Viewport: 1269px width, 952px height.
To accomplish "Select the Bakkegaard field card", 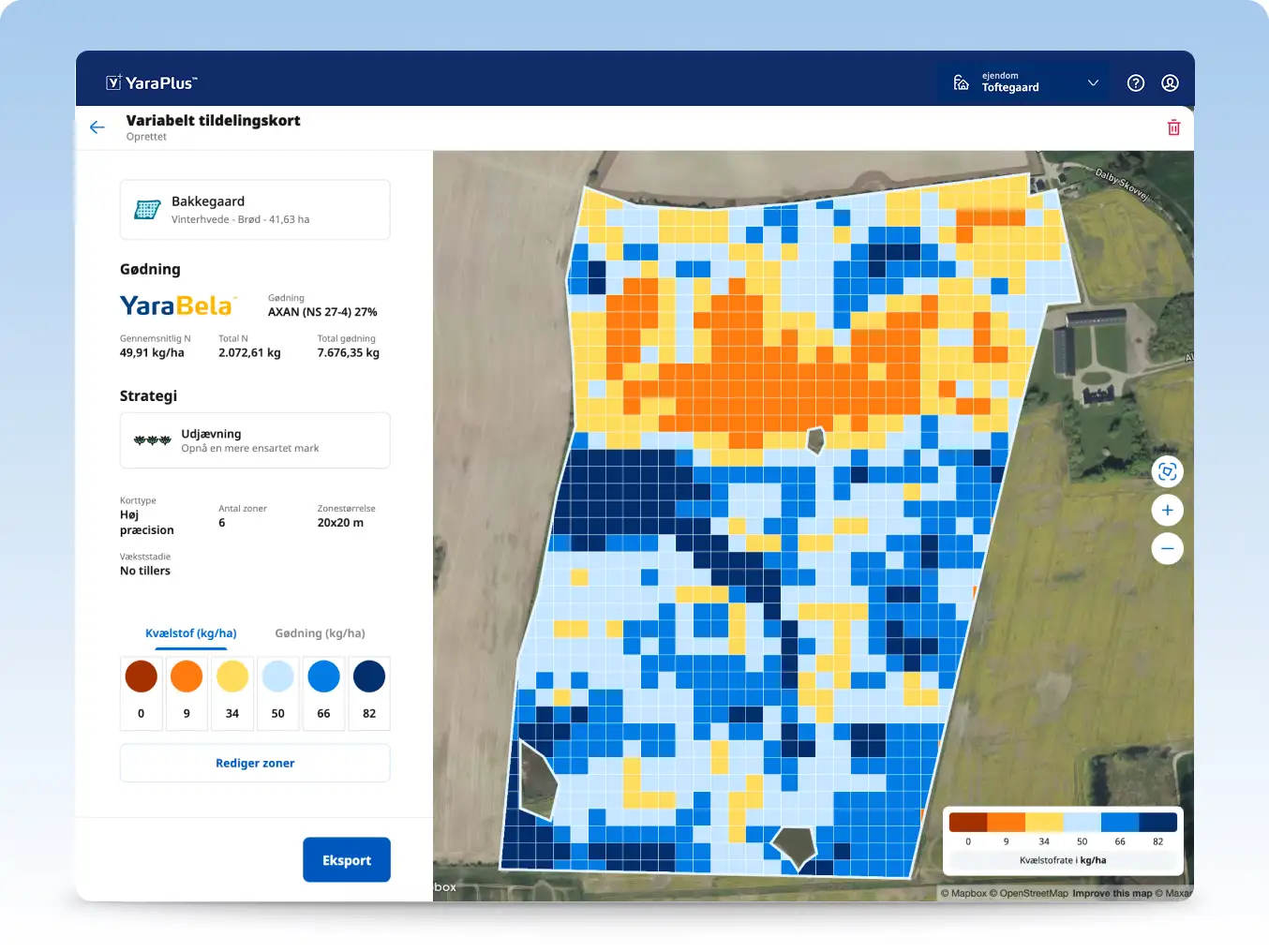I will 255,210.
